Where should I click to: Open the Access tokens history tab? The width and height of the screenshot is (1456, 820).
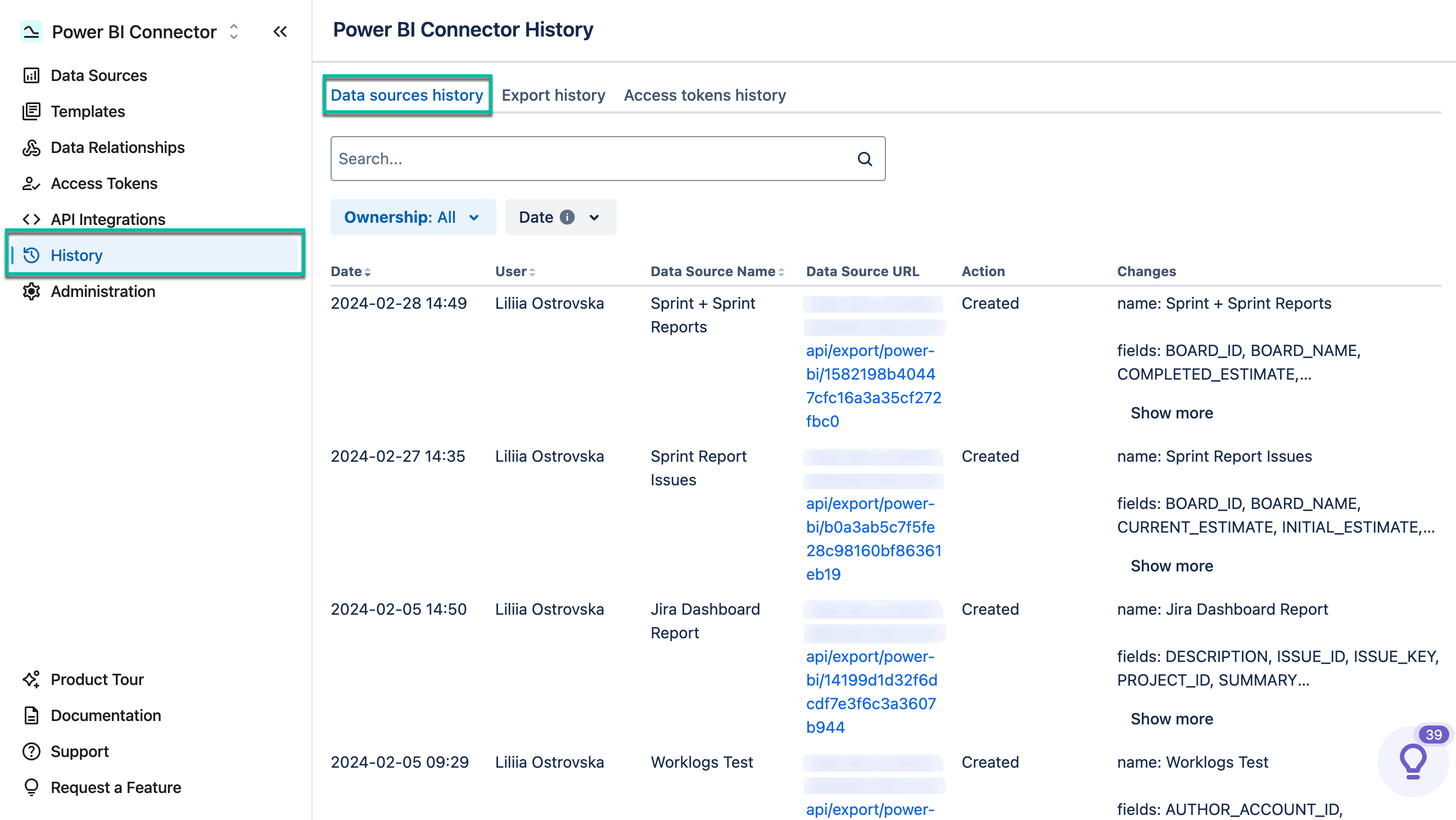(705, 95)
